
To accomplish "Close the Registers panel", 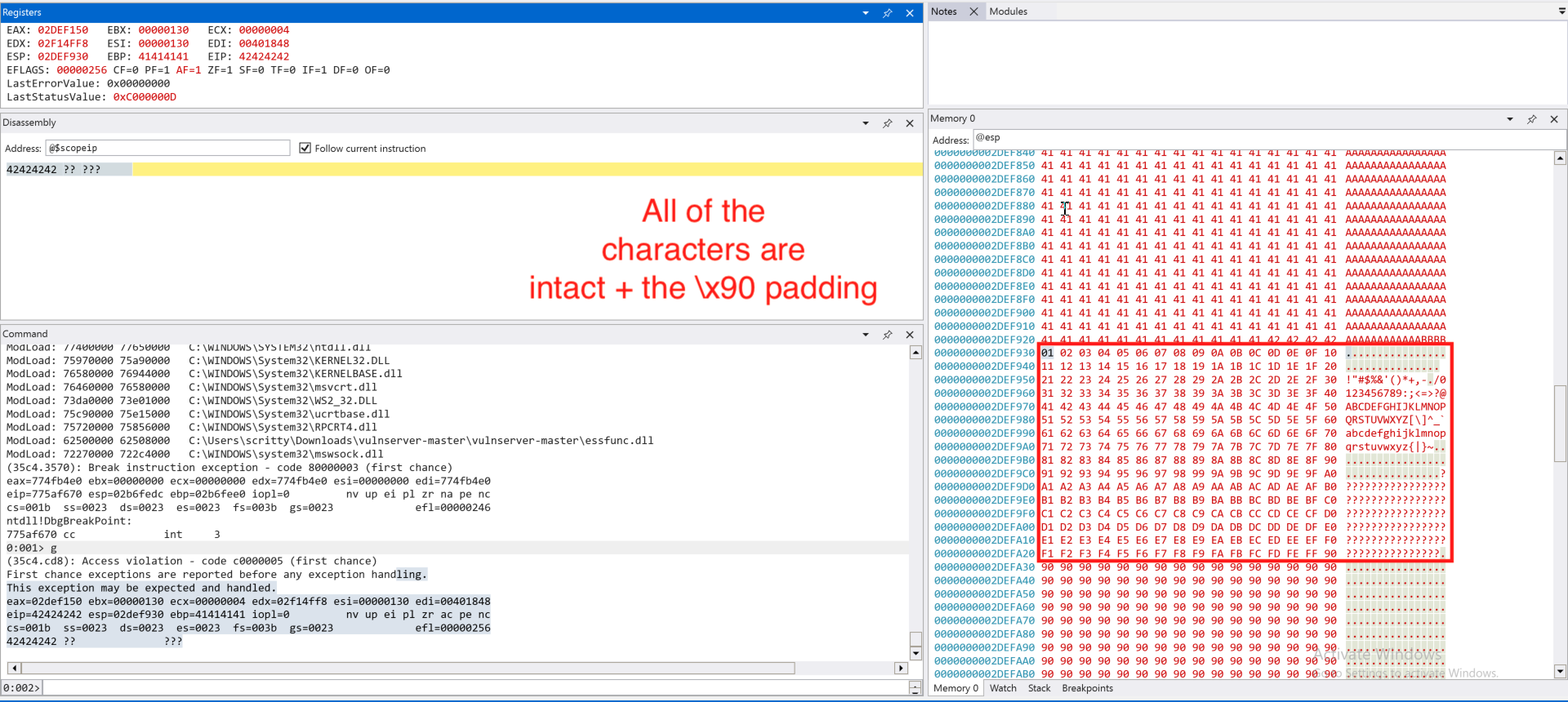I will pos(910,13).
